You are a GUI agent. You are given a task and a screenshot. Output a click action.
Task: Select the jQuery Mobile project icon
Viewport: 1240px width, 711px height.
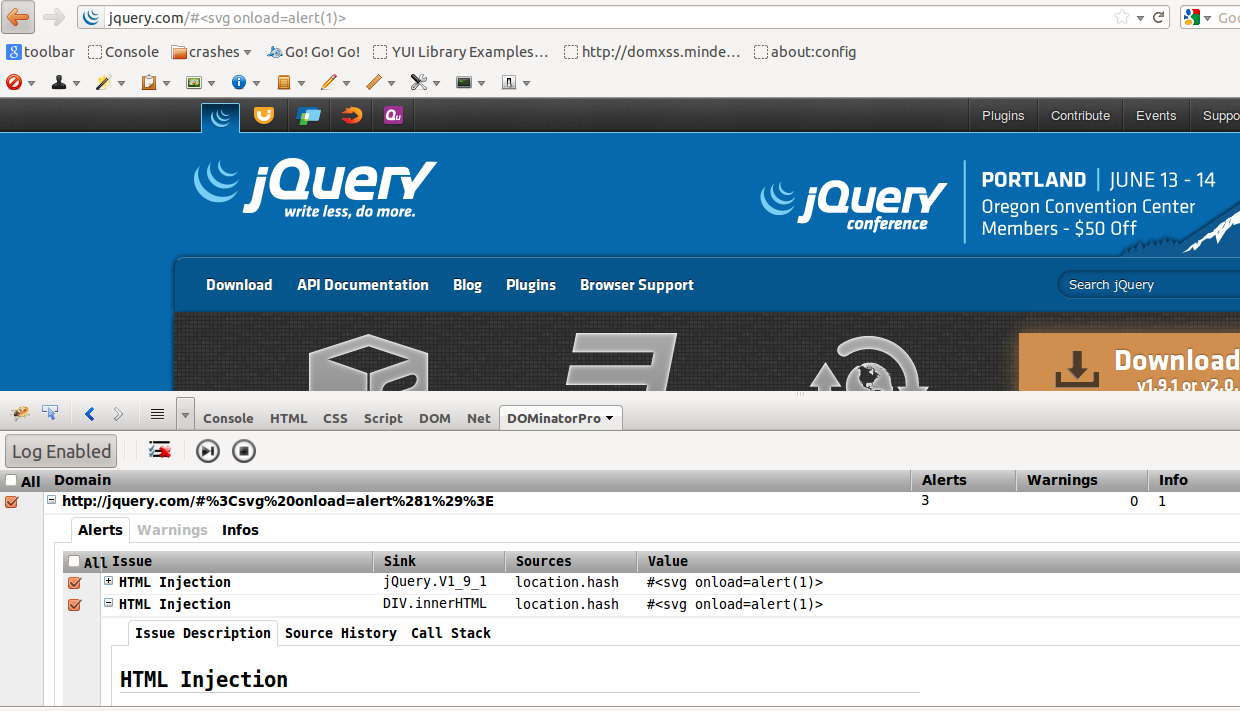tap(308, 116)
